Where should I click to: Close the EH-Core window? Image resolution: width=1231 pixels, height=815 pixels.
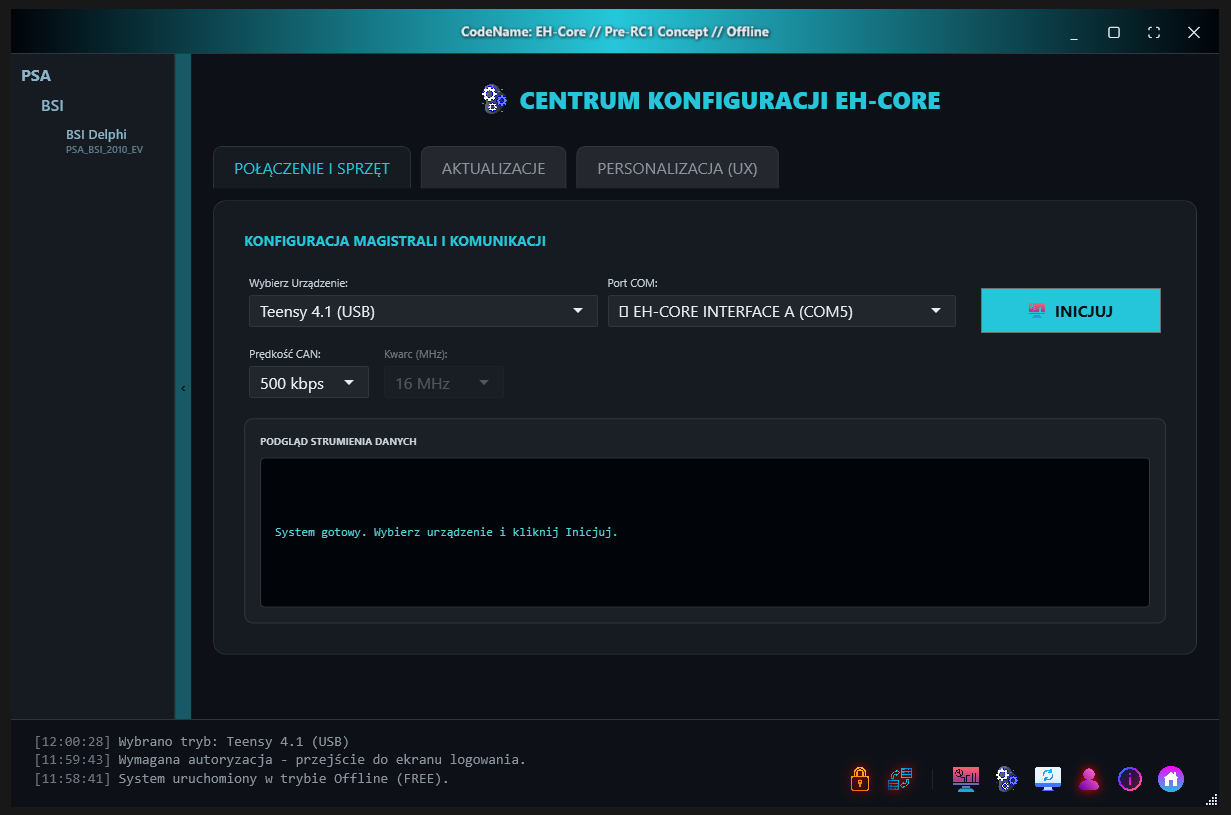1194,32
